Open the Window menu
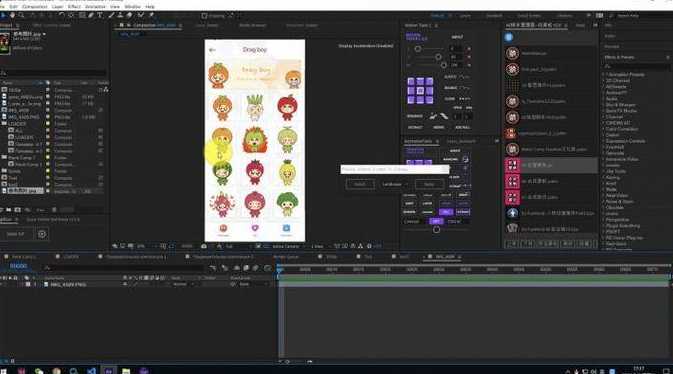The width and height of the screenshot is (673, 374). pyautogui.click(x=132, y=6)
